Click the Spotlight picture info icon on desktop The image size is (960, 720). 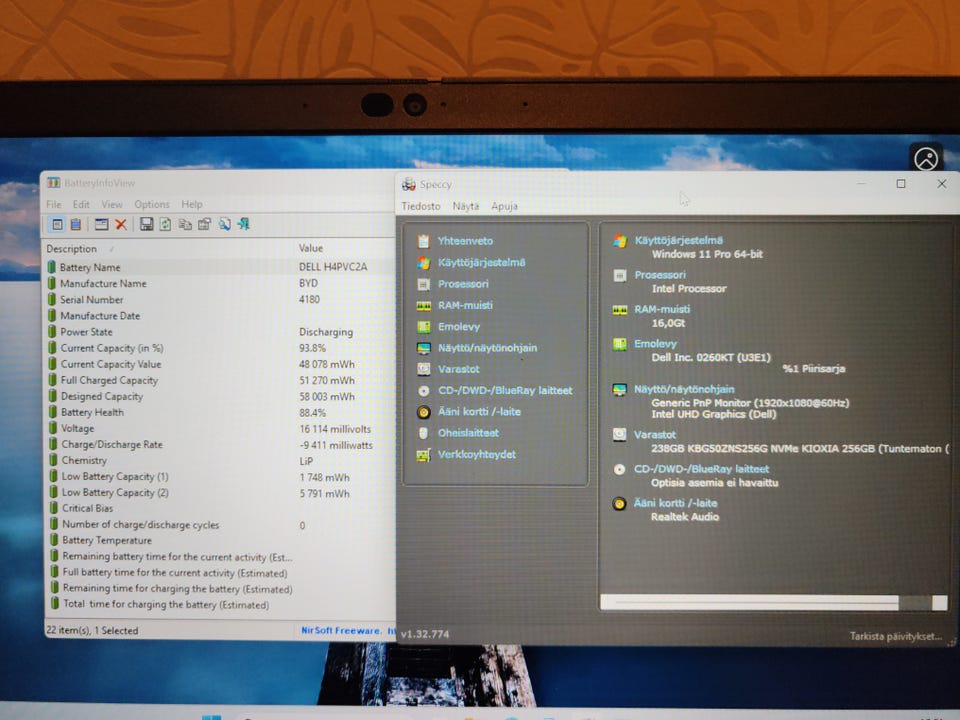[926, 159]
